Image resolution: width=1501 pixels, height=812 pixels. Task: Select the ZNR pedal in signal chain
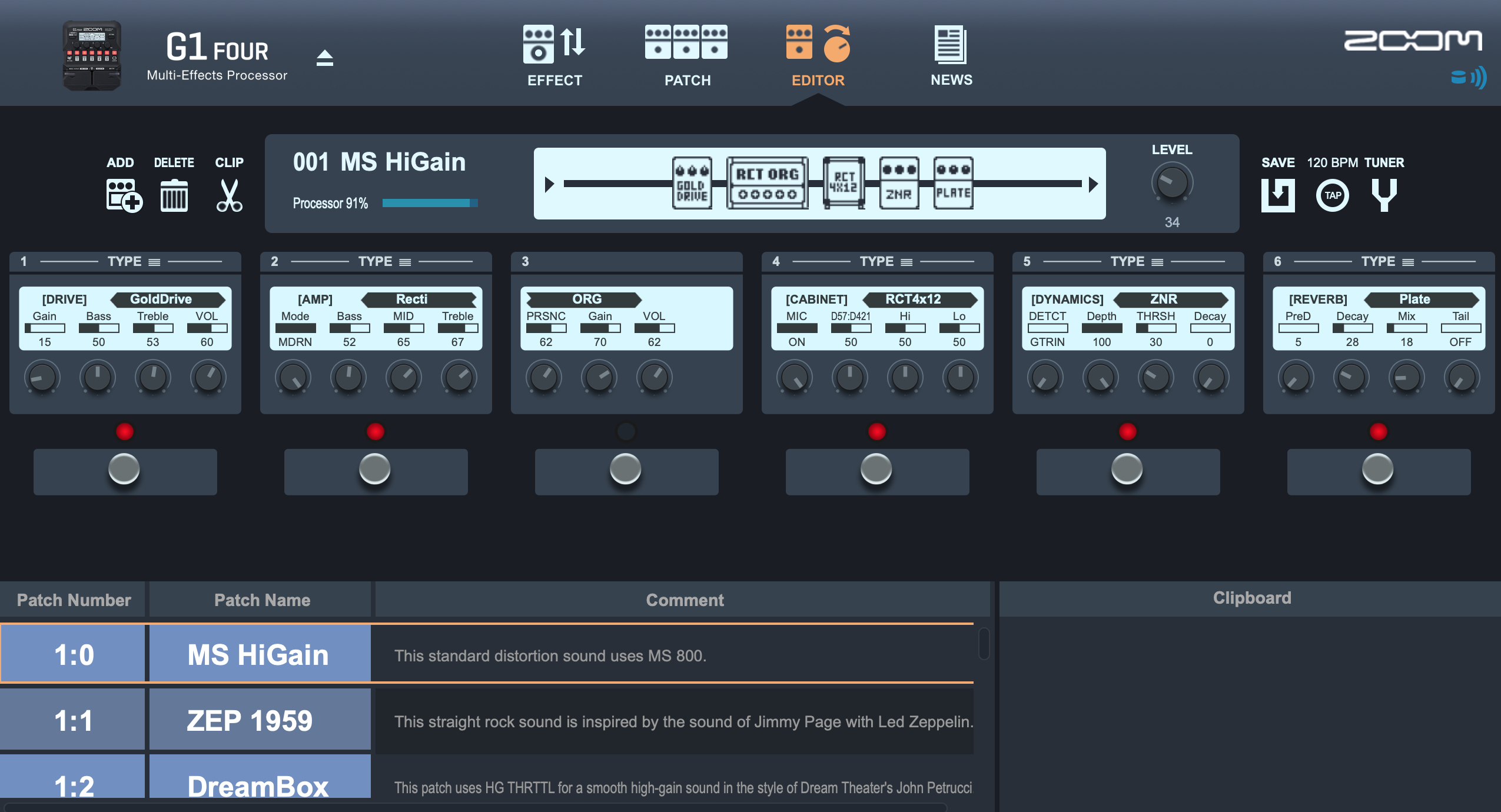(x=899, y=183)
